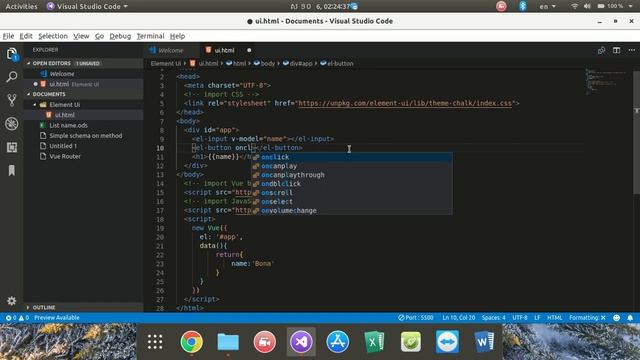
Task: Open the Visual Studio Code app menu
Action: (x=87, y=6)
